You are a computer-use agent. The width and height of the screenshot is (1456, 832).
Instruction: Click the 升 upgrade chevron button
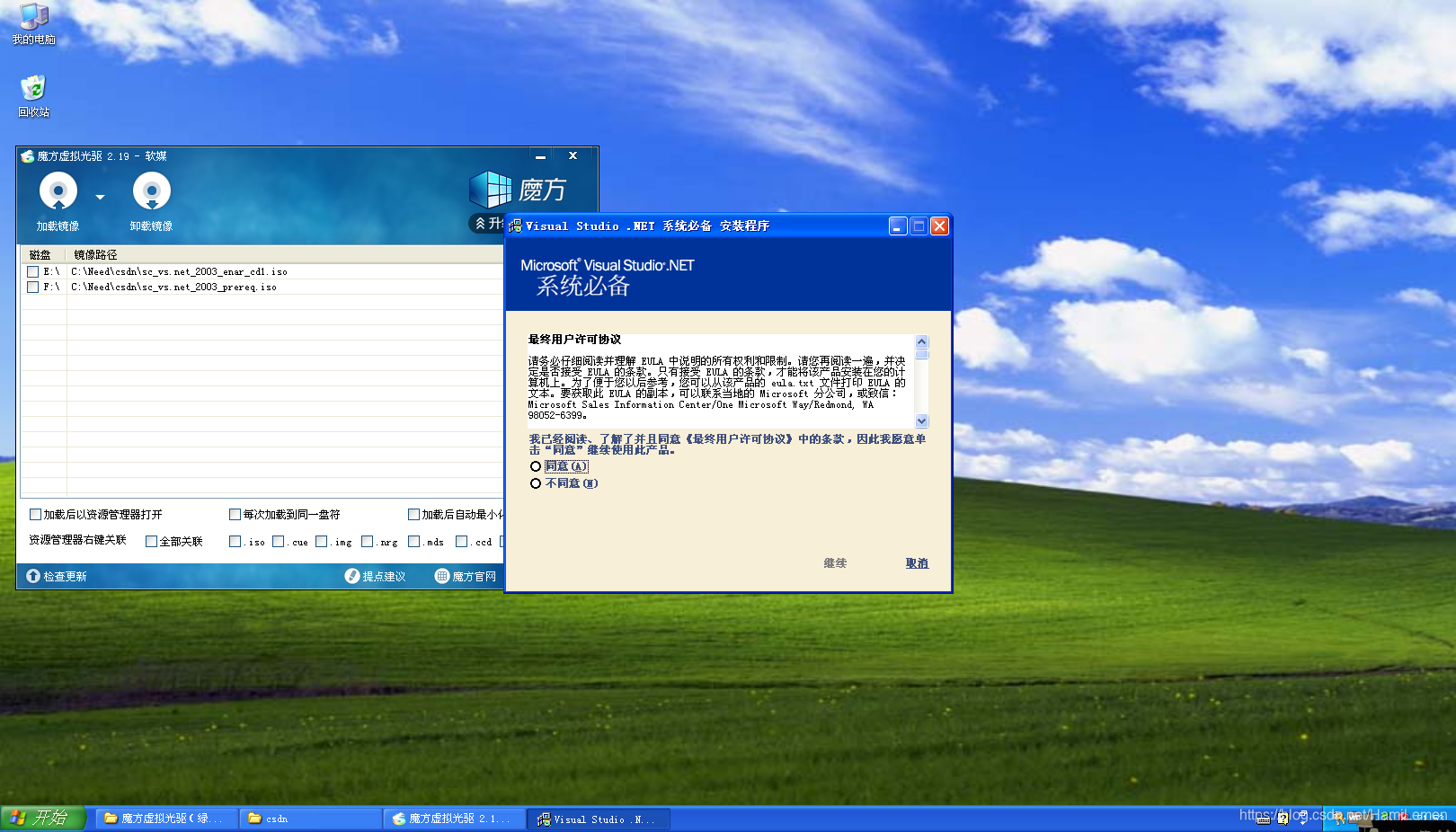pos(487,223)
